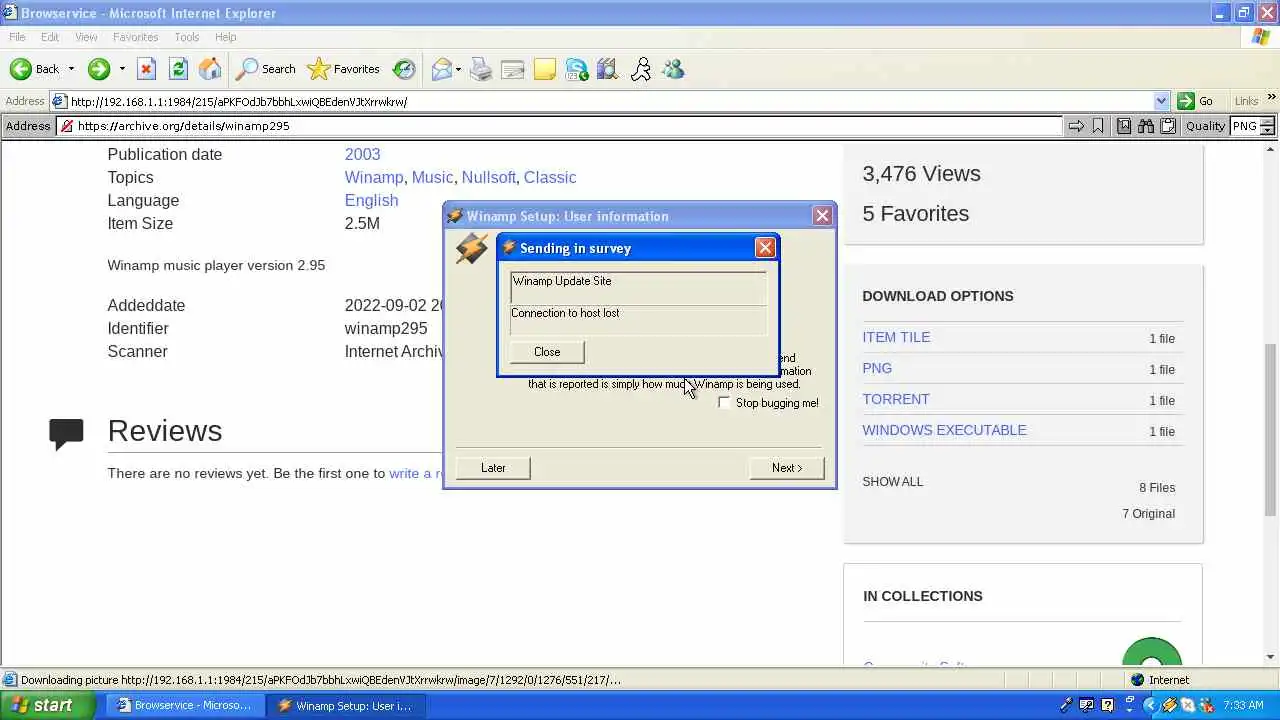This screenshot has width=1280, height=720.
Task: Open the Favorites menu
Action: tap(136, 37)
